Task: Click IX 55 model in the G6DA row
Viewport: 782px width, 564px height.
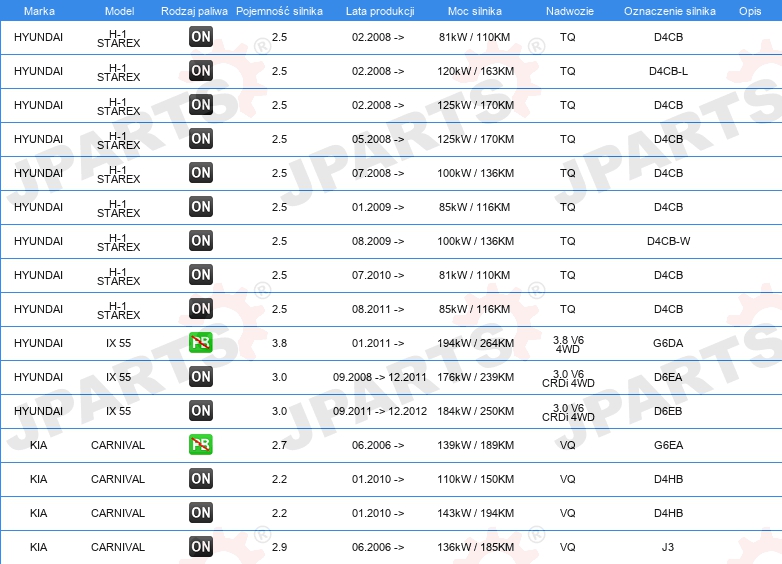Action: (x=118, y=343)
